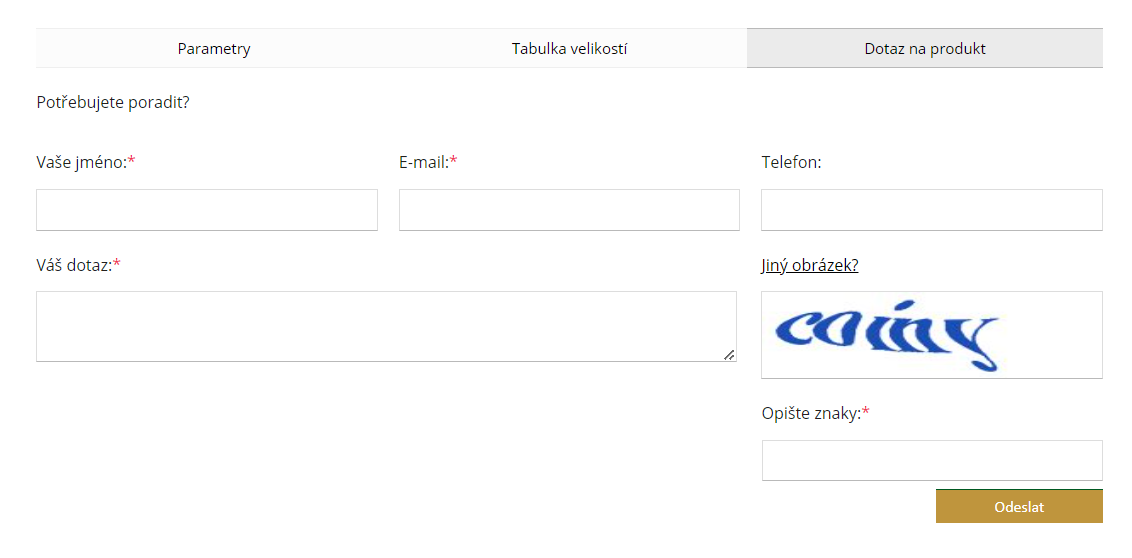Switch to Tabulka velikostí tab
The image size is (1132, 558).
[x=569, y=49]
